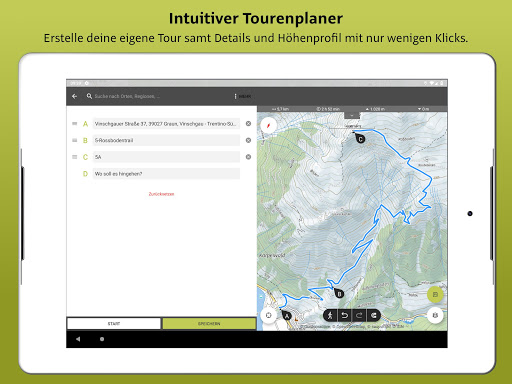Viewport: 512px width, 384px height.
Task: Click the red Zurücksetzen link
Action: click(161, 194)
